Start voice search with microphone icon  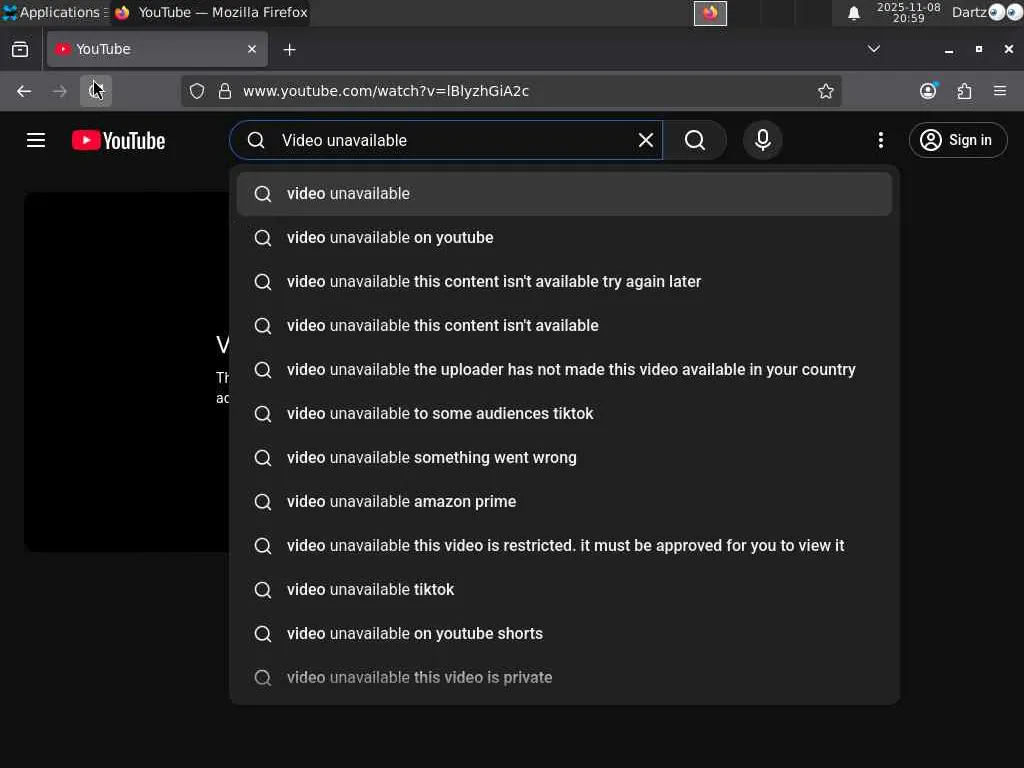pos(762,141)
